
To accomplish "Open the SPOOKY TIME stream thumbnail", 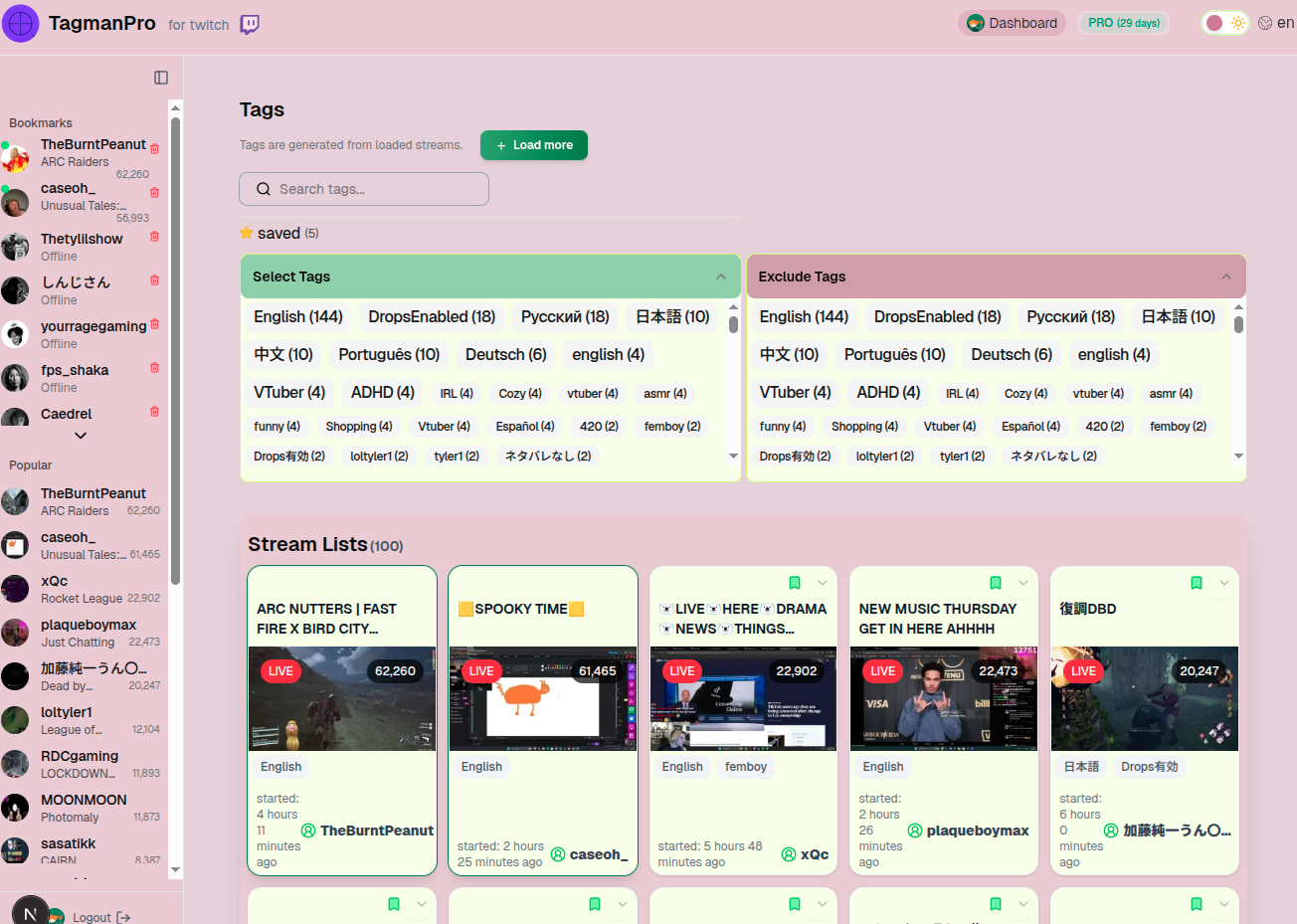I will pos(543,699).
